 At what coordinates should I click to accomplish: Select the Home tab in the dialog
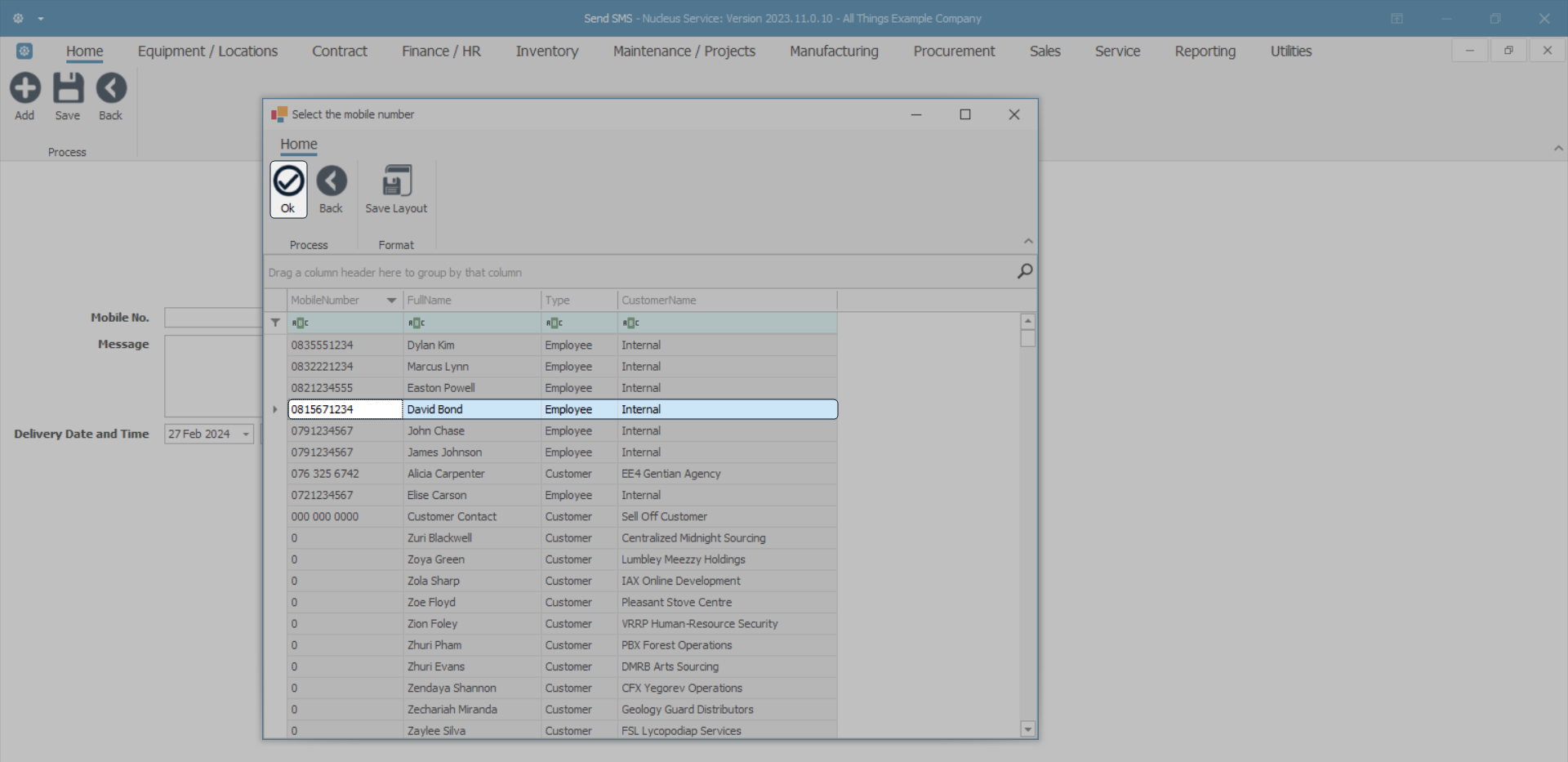point(299,145)
